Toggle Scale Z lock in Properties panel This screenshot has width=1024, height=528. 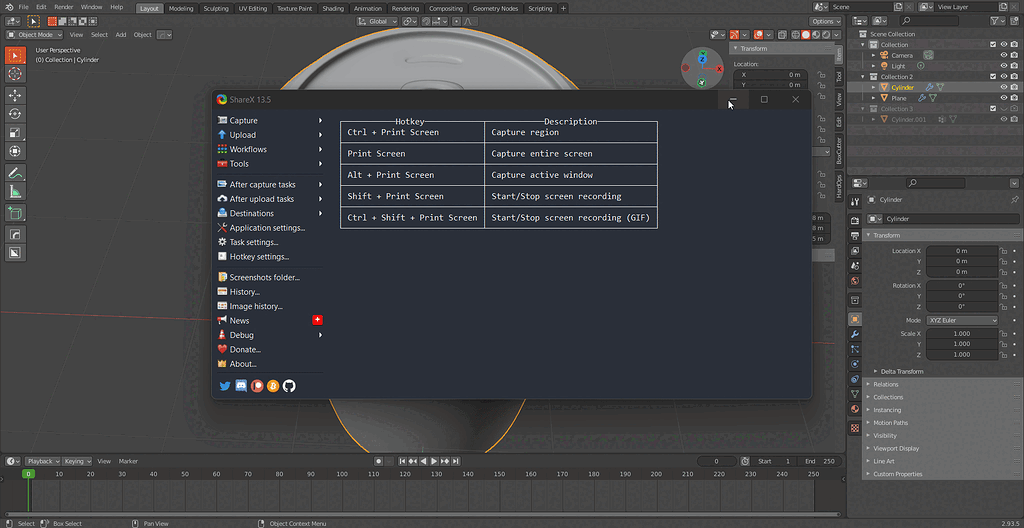click(1002, 355)
